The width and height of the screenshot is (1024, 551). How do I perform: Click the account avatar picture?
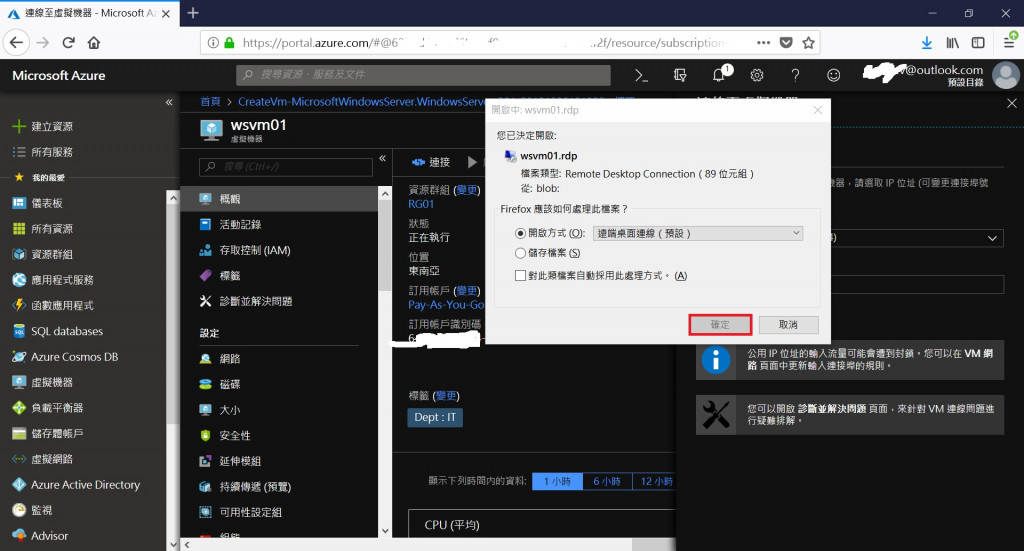point(1006,75)
